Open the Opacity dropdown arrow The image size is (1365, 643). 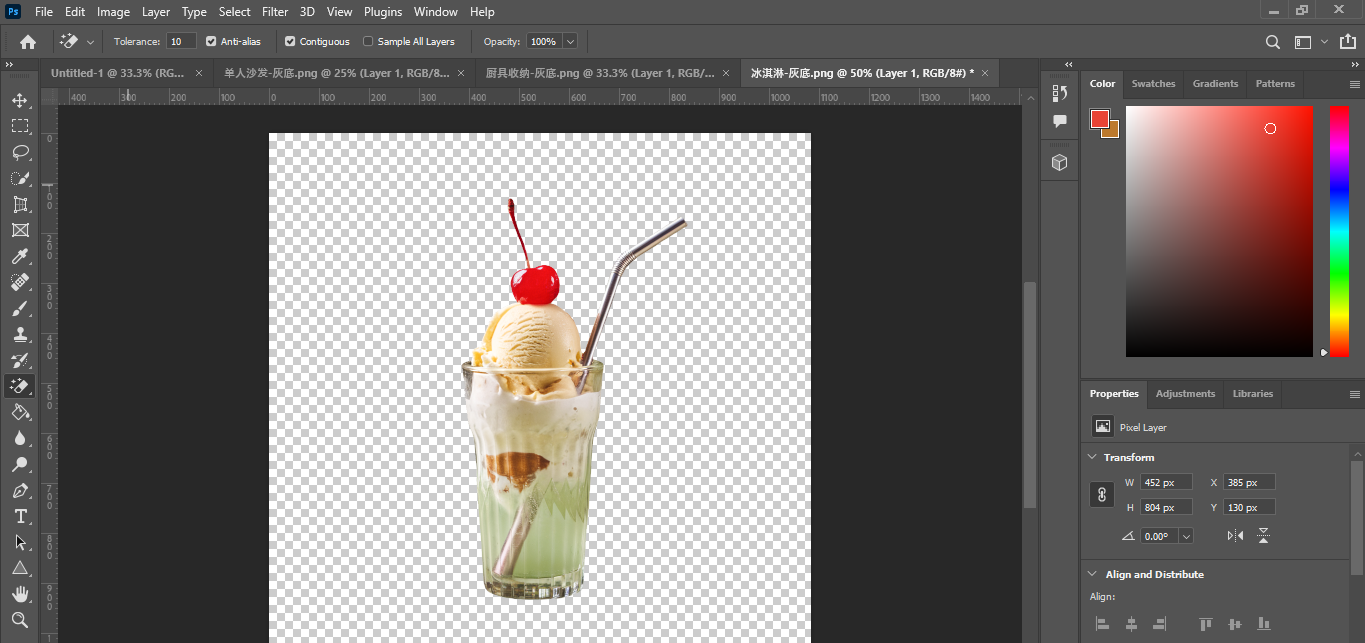tap(570, 42)
